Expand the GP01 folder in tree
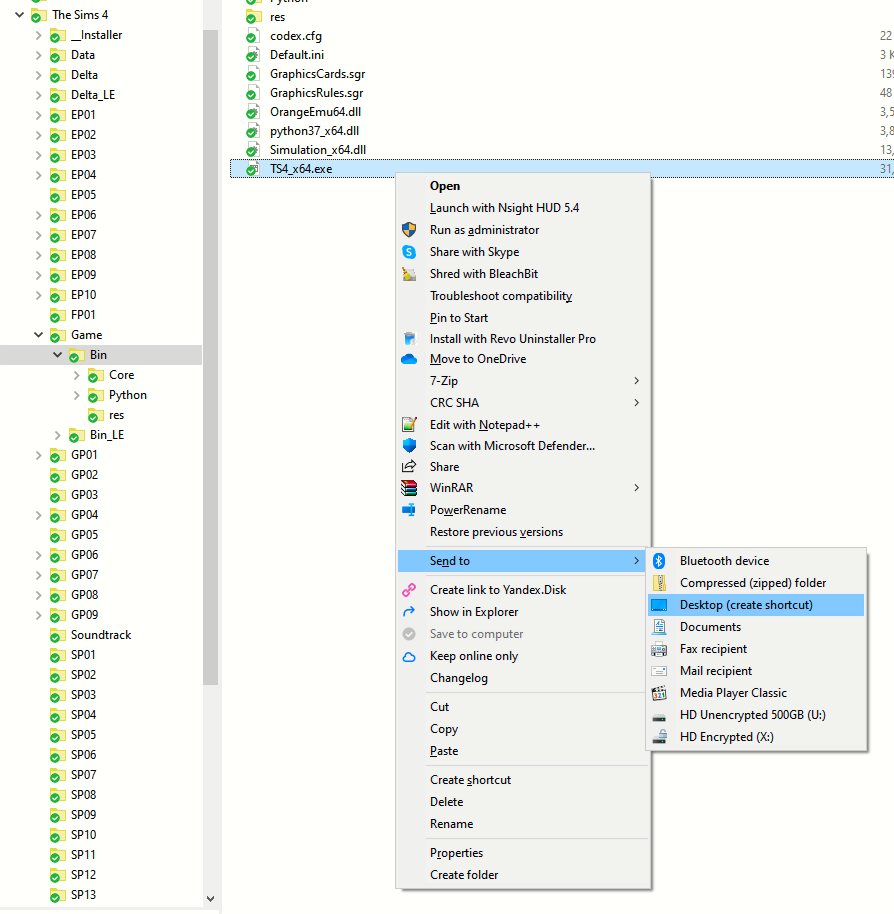Viewport: 894px width, 914px height. tap(39, 455)
